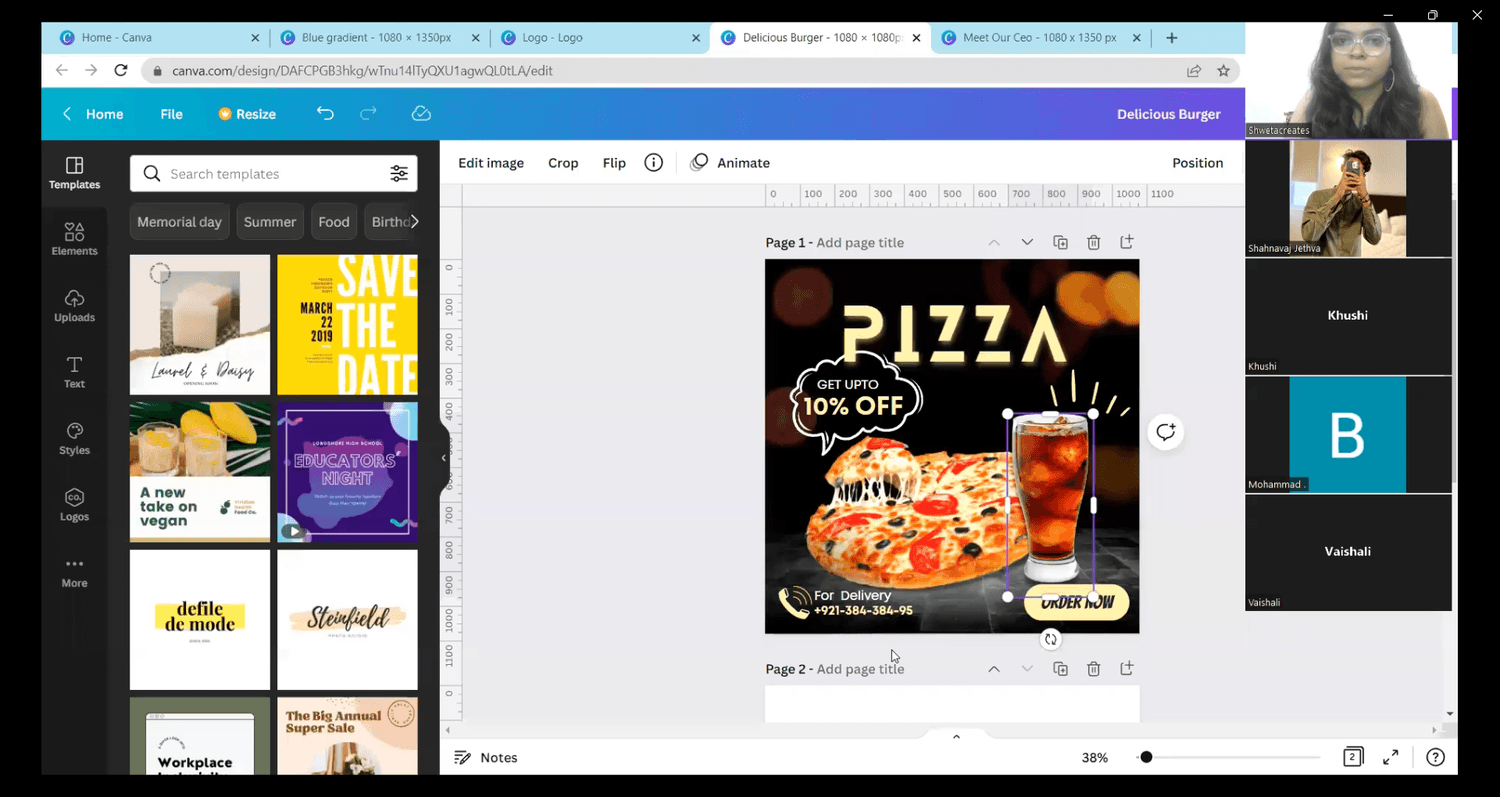
Task: Open the File menu
Action: point(171,114)
